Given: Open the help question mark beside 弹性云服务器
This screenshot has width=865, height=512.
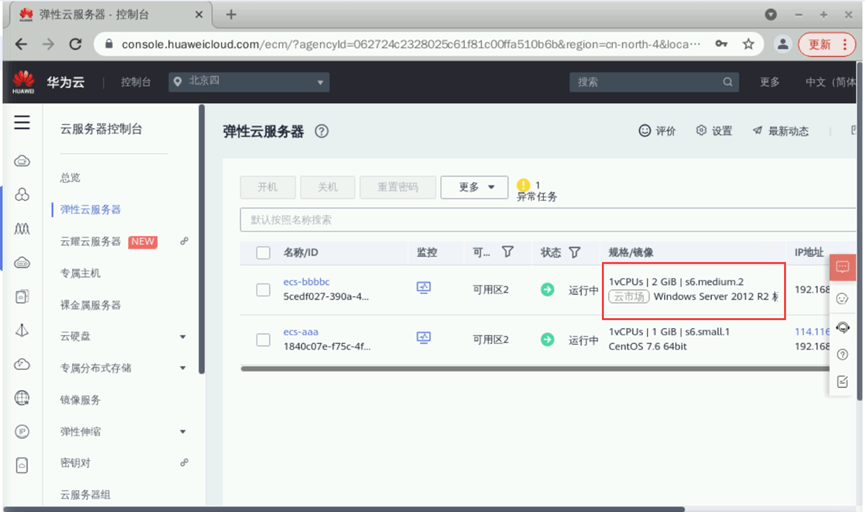Looking at the screenshot, I should click(x=322, y=131).
